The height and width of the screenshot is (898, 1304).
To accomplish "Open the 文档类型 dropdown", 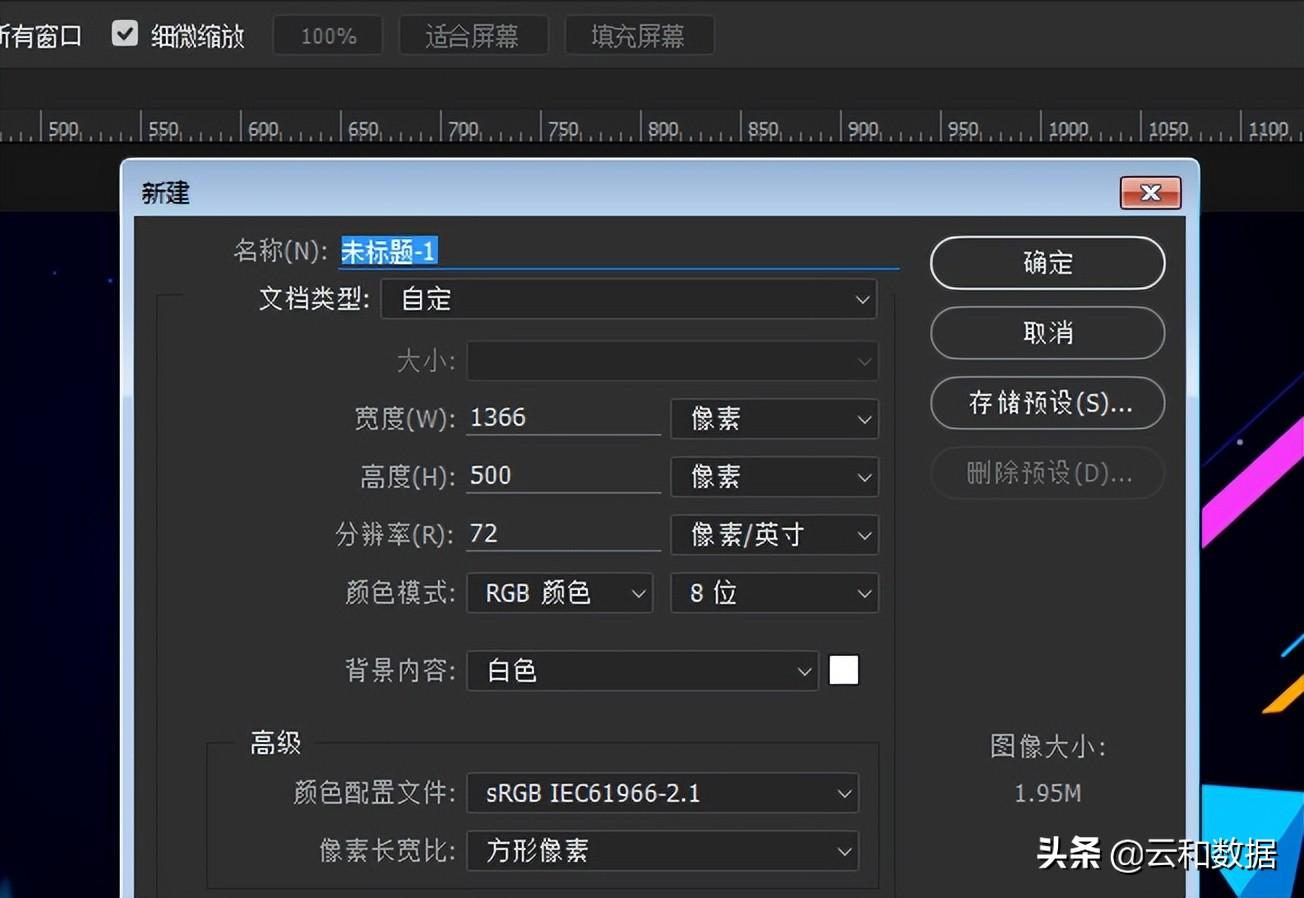I will point(628,299).
